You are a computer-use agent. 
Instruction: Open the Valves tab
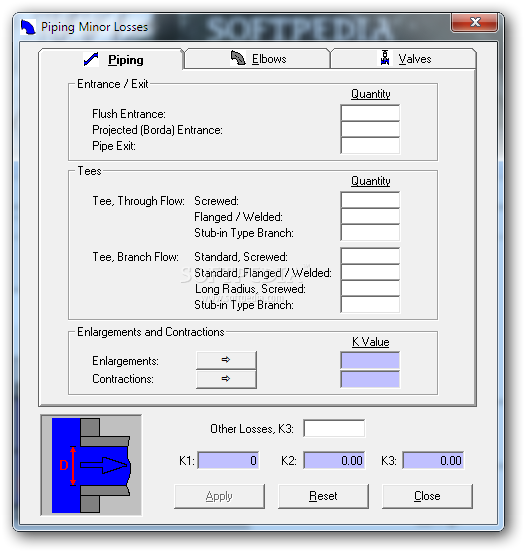click(x=404, y=58)
